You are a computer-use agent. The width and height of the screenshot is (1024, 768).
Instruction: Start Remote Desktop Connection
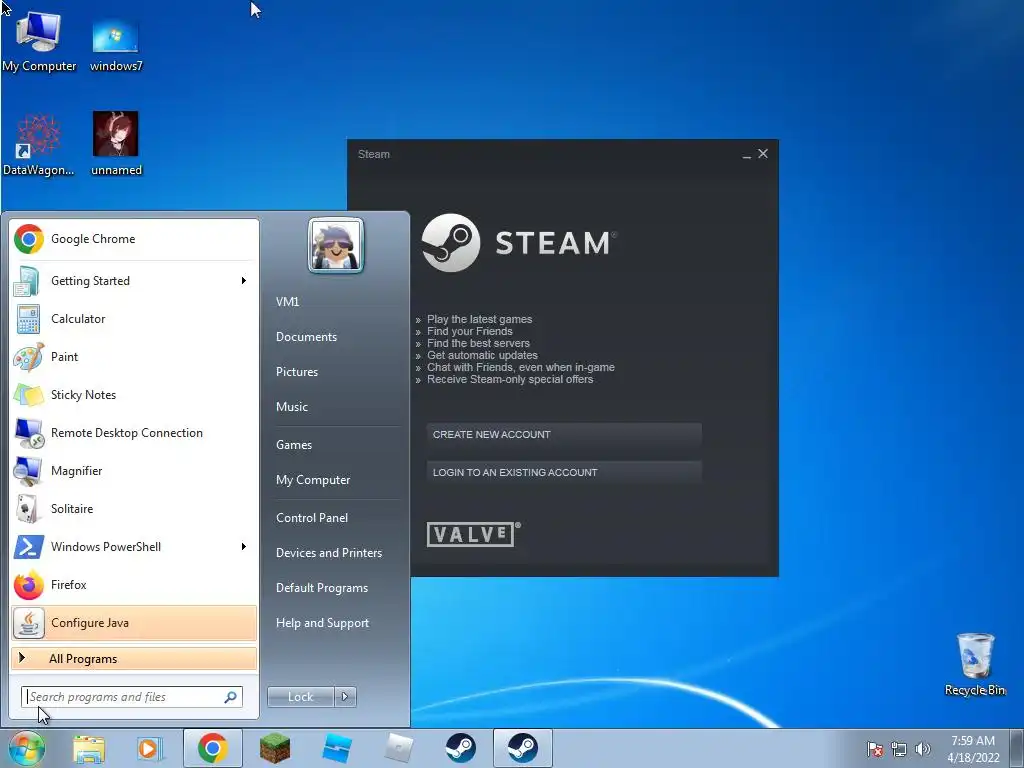pos(134,432)
